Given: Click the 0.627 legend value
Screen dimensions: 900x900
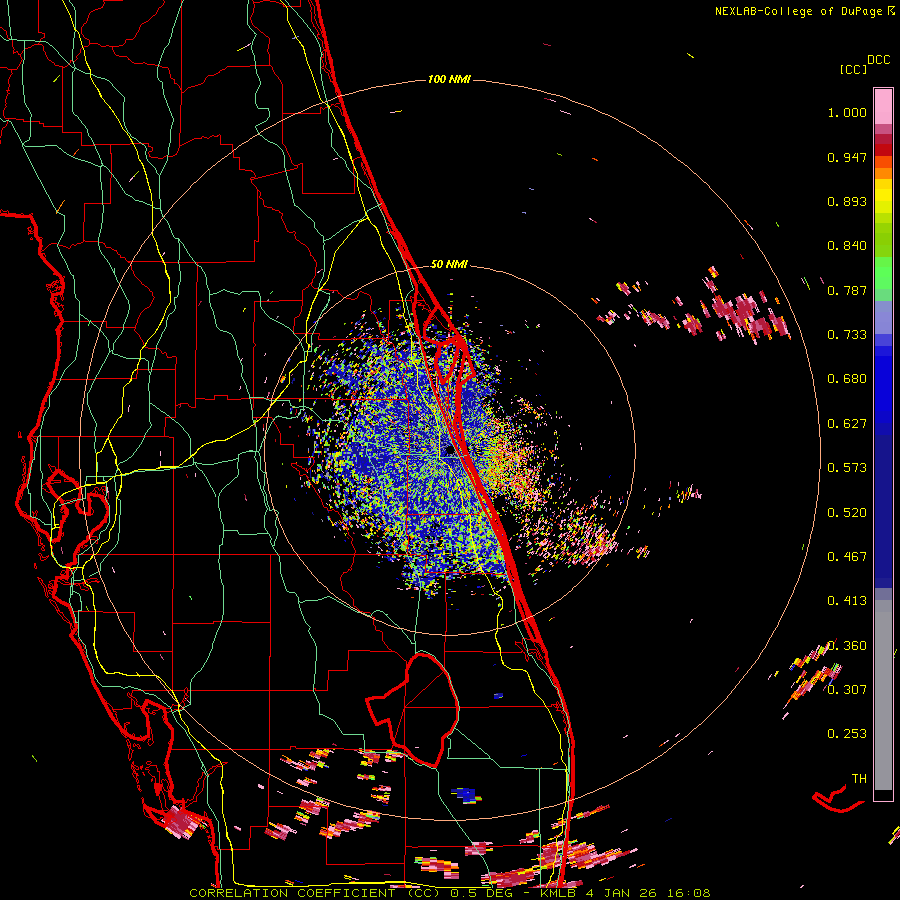Looking at the screenshot, I should [847, 424].
